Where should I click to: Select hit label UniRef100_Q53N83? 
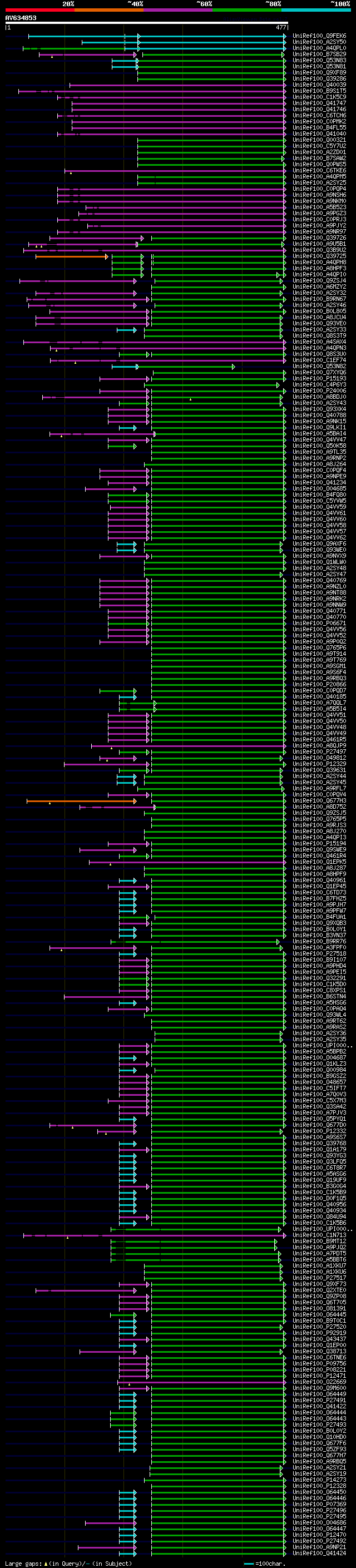[319, 60]
